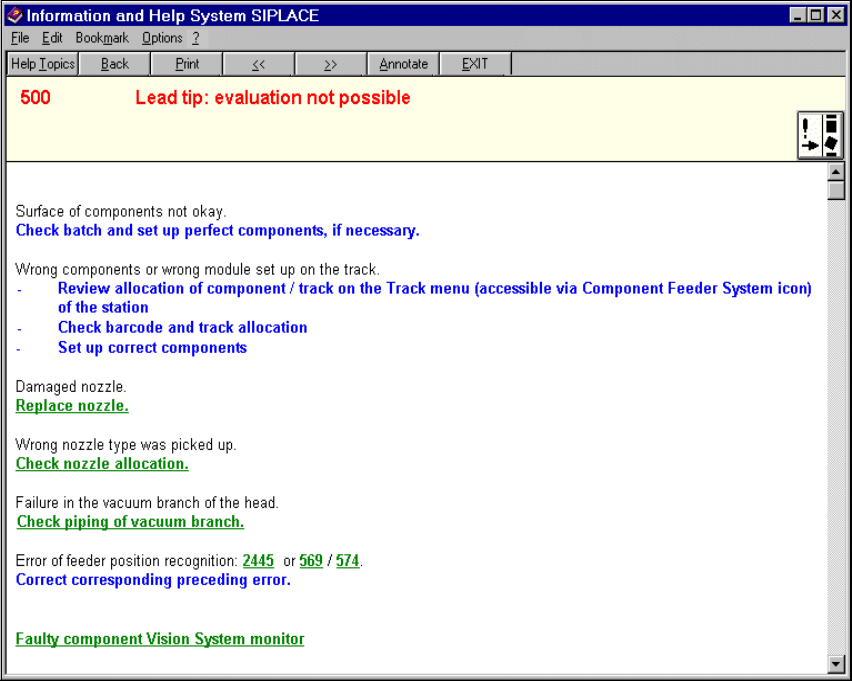Image resolution: width=852 pixels, height=681 pixels.
Task: Click 'Check barcode and track allocation' text
Action: (183, 327)
